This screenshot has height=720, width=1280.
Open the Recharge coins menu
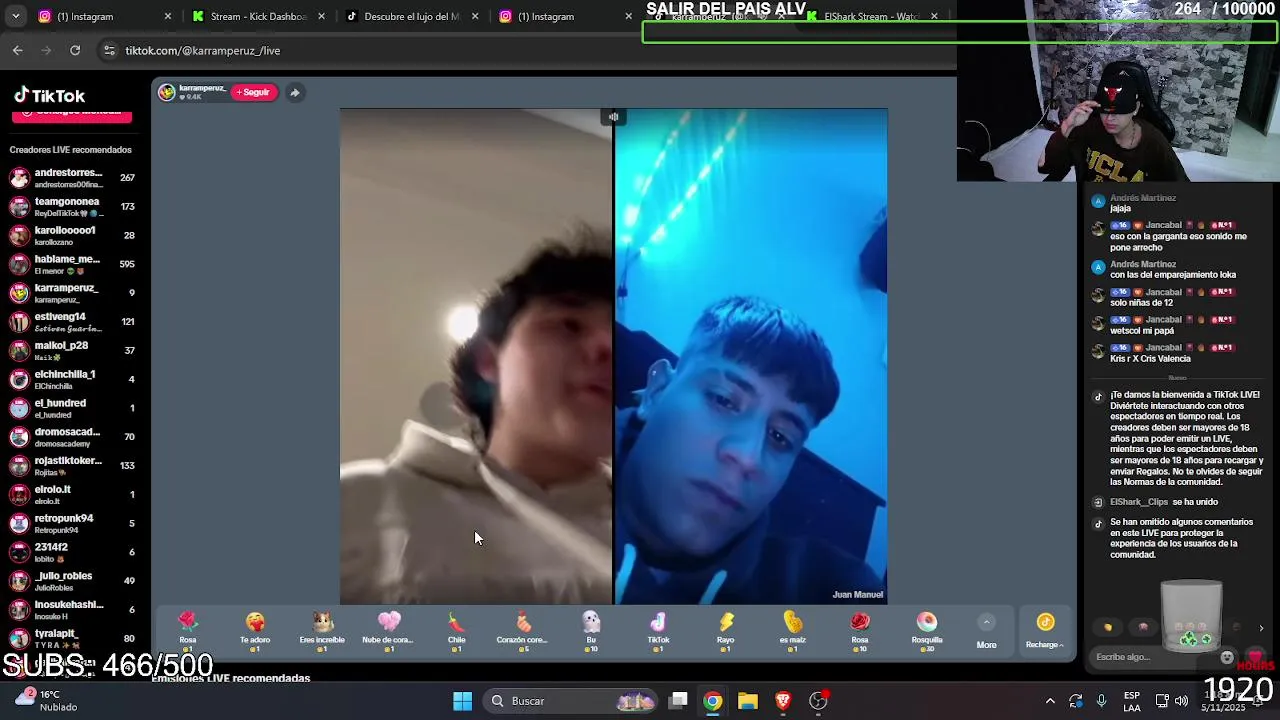coord(1045,632)
